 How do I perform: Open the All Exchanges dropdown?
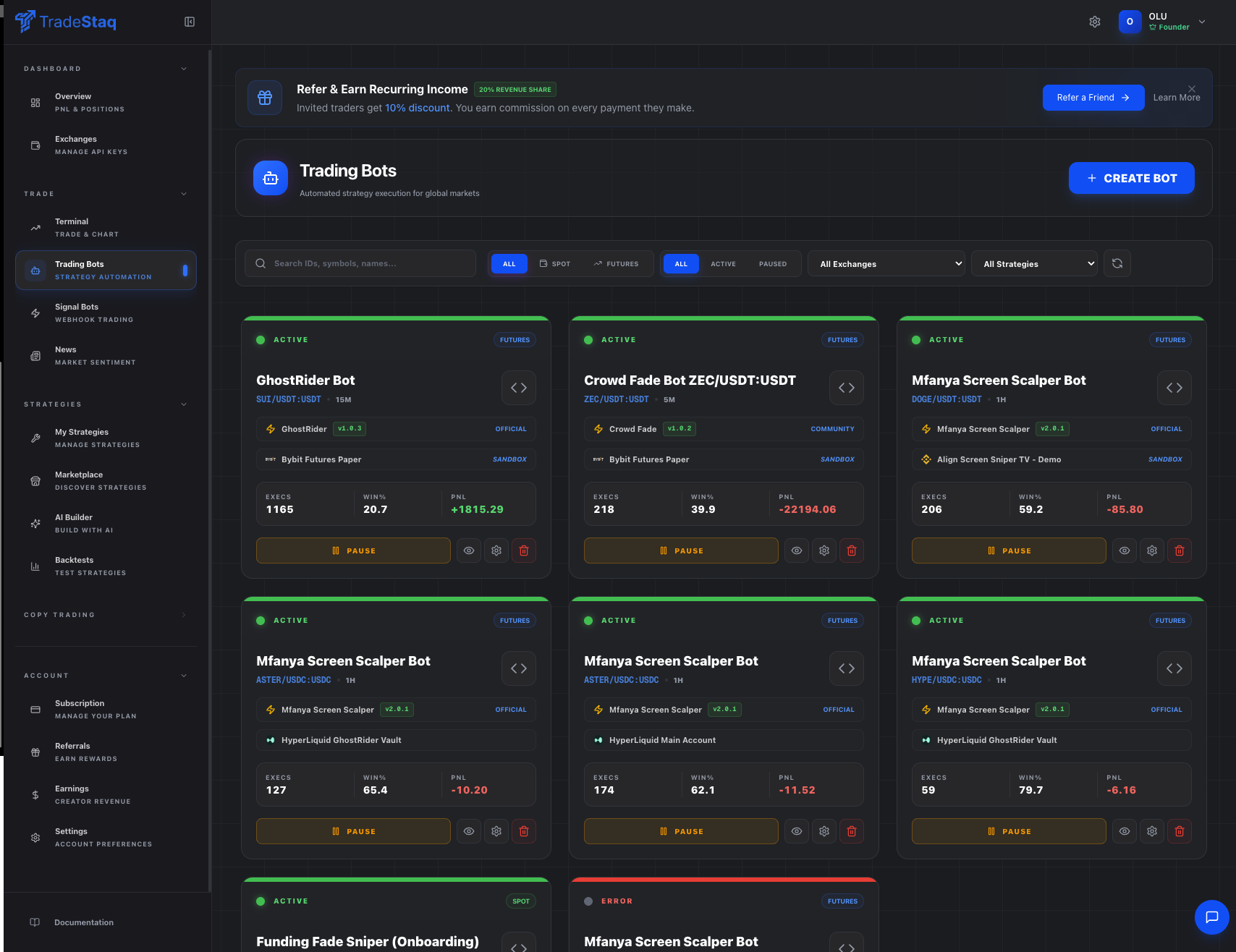pyautogui.click(x=887, y=264)
